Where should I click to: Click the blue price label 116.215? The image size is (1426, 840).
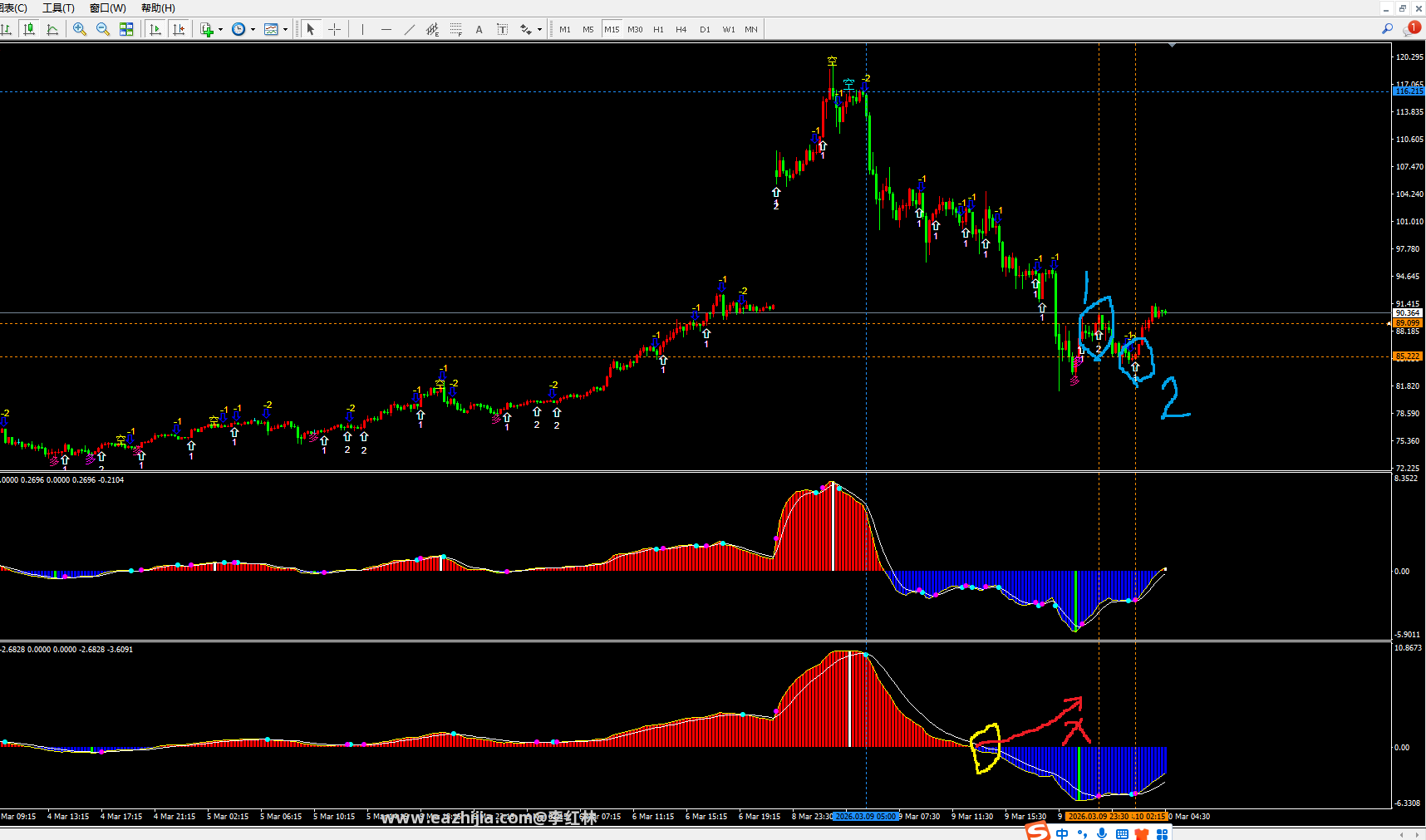point(1408,91)
